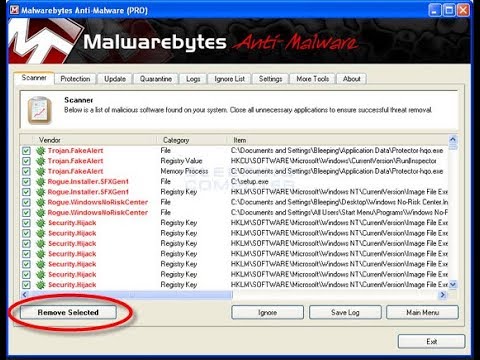
Task: Click the Scanner clipboard chart icon
Action: coord(40,110)
